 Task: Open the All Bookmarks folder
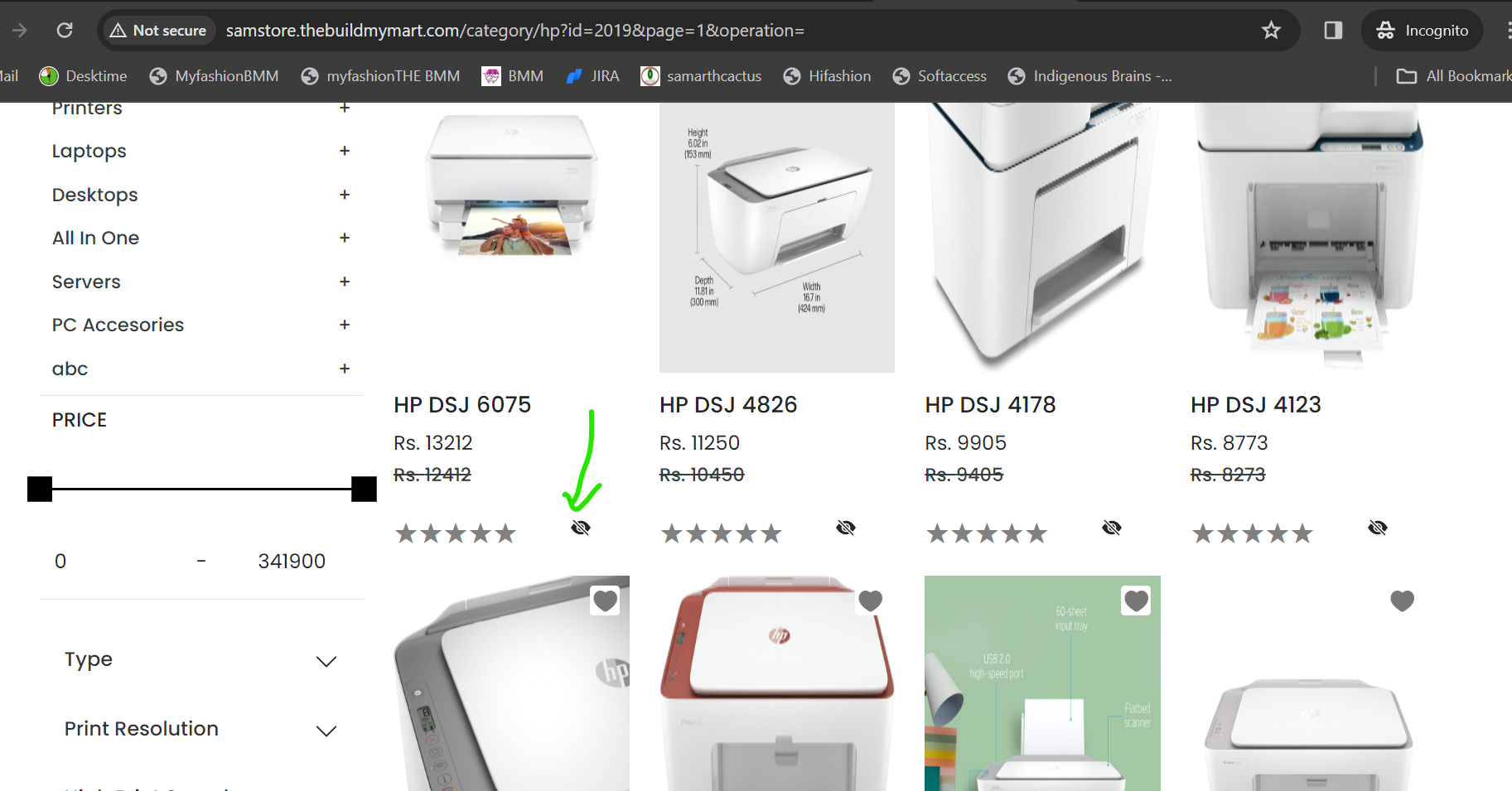pyautogui.click(x=1454, y=76)
